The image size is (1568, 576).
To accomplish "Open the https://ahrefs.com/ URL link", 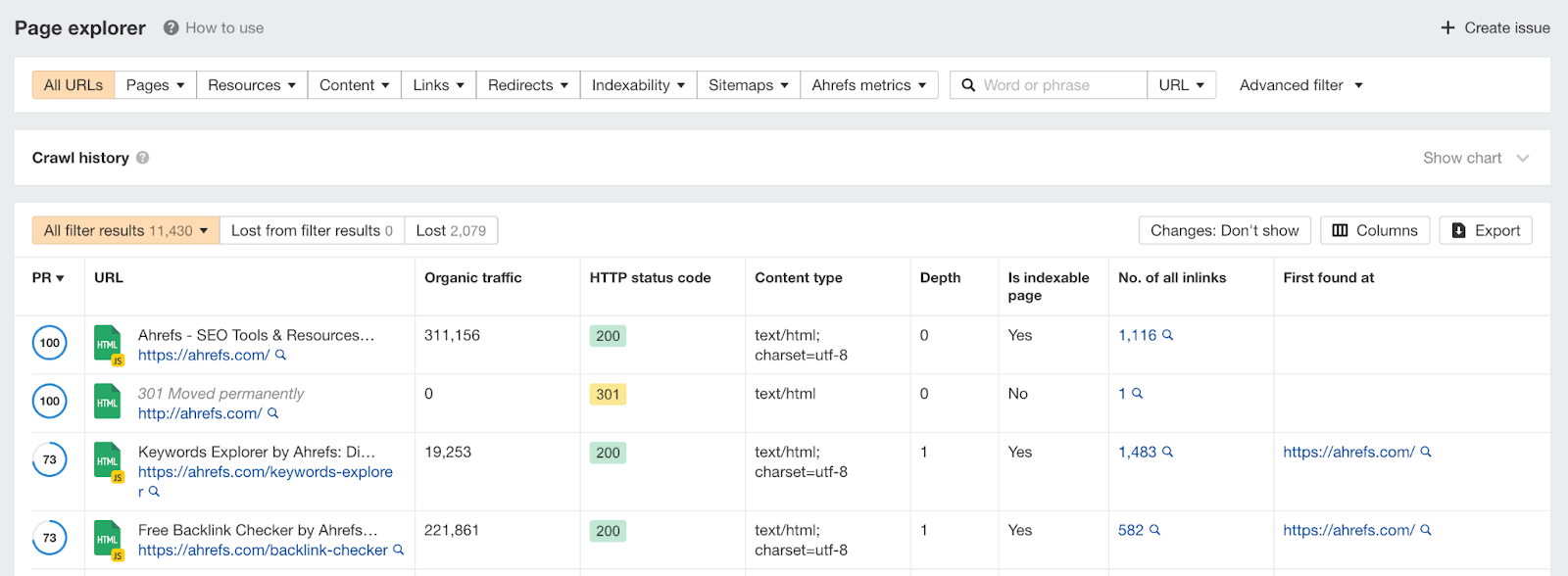I will tap(204, 355).
